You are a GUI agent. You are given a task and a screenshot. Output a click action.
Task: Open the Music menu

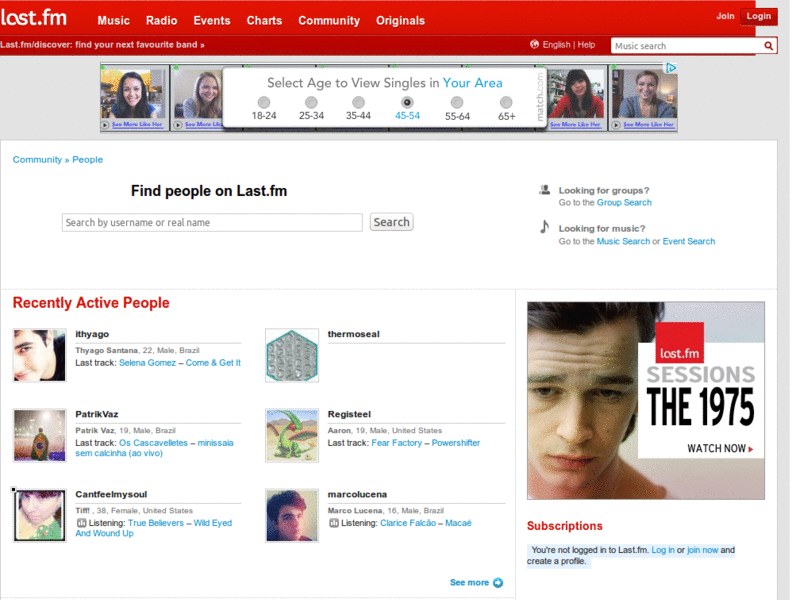pos(113,20)
